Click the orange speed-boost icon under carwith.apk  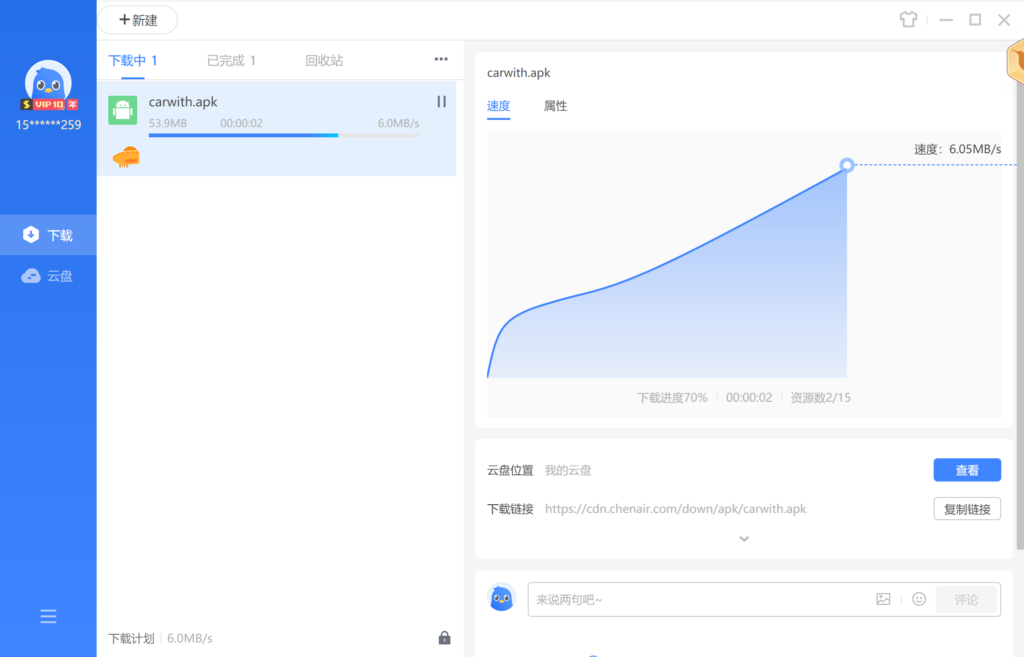point(126,157)
